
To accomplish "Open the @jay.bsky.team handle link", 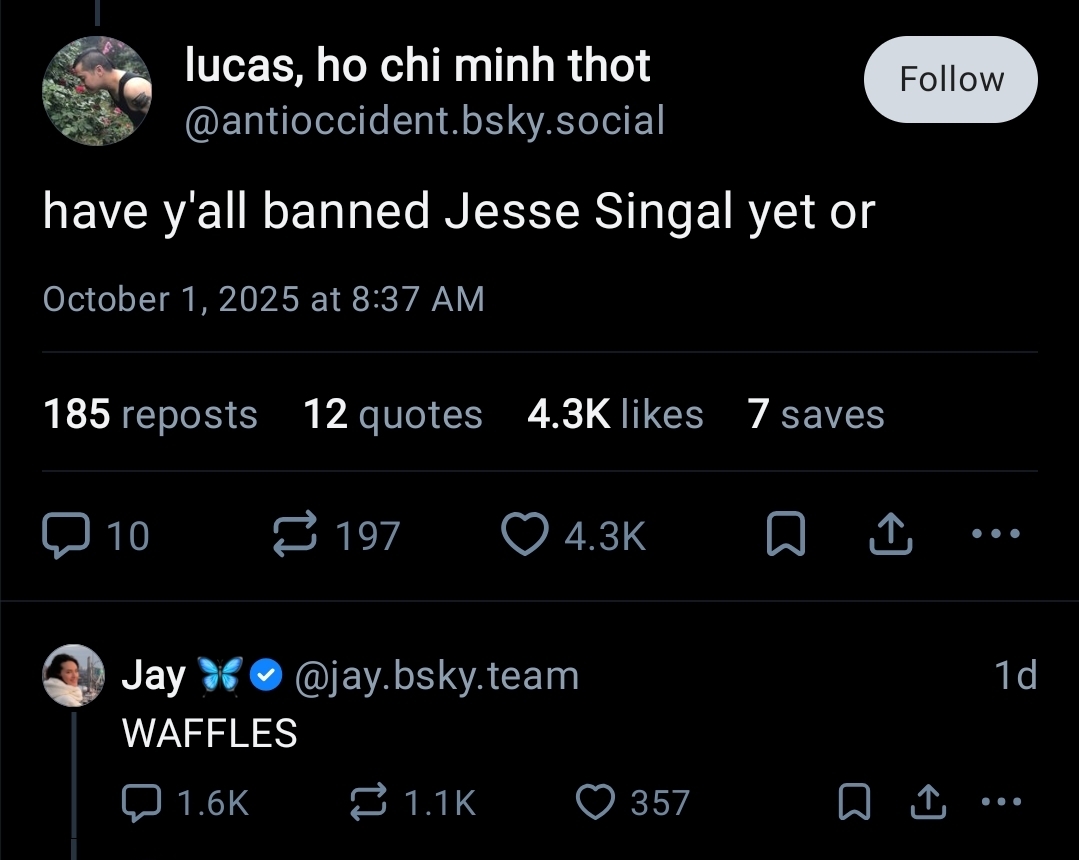I will [436, 676].
